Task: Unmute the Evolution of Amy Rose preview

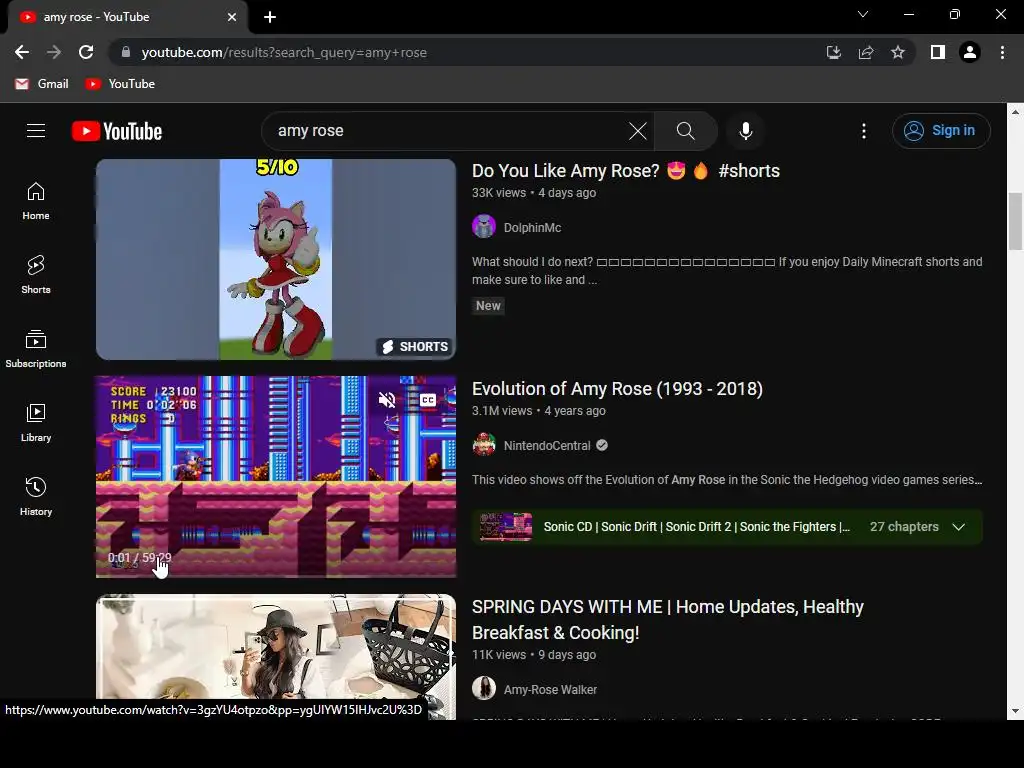Action: pyautogui.click(x=387, y=399)
